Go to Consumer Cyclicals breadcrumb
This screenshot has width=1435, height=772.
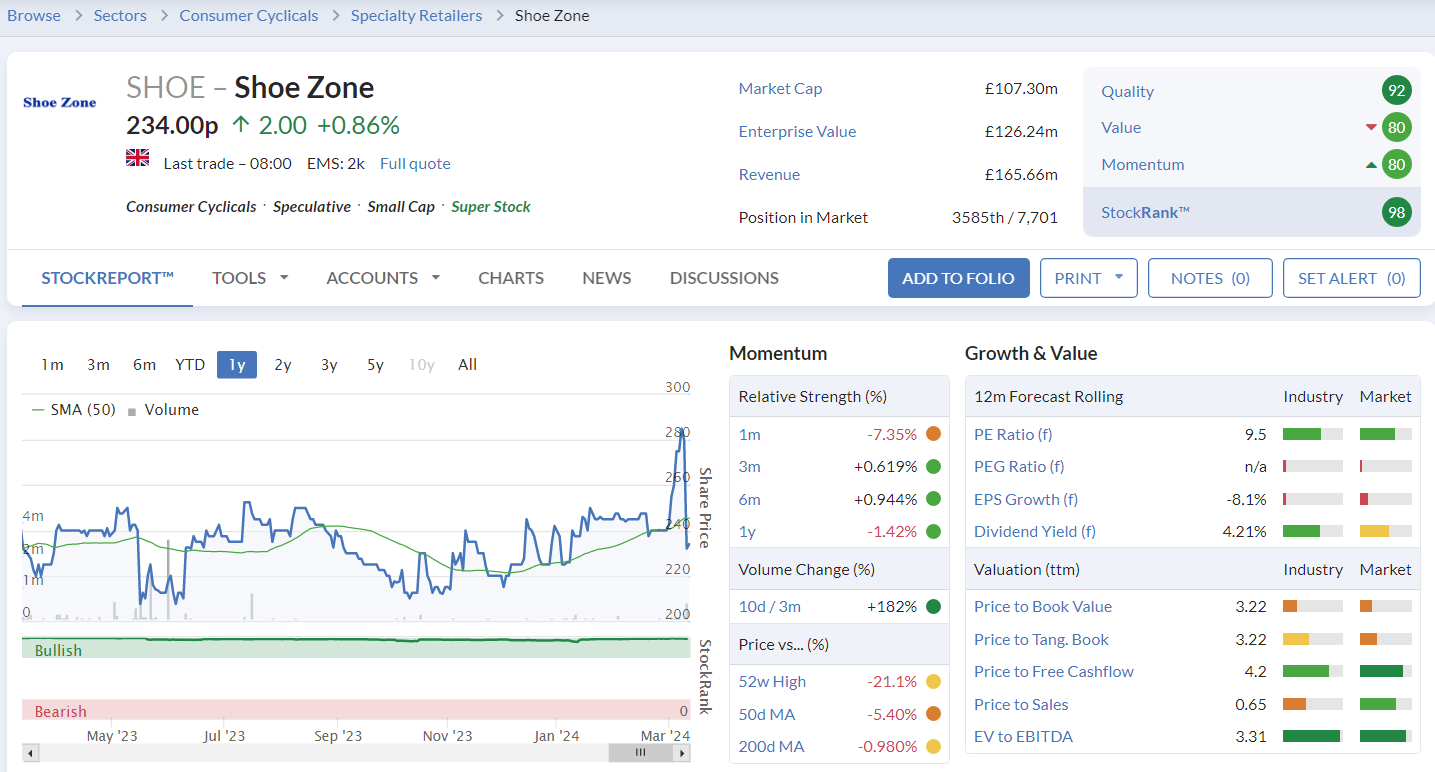pyautogui.click(x=249, y=15)
